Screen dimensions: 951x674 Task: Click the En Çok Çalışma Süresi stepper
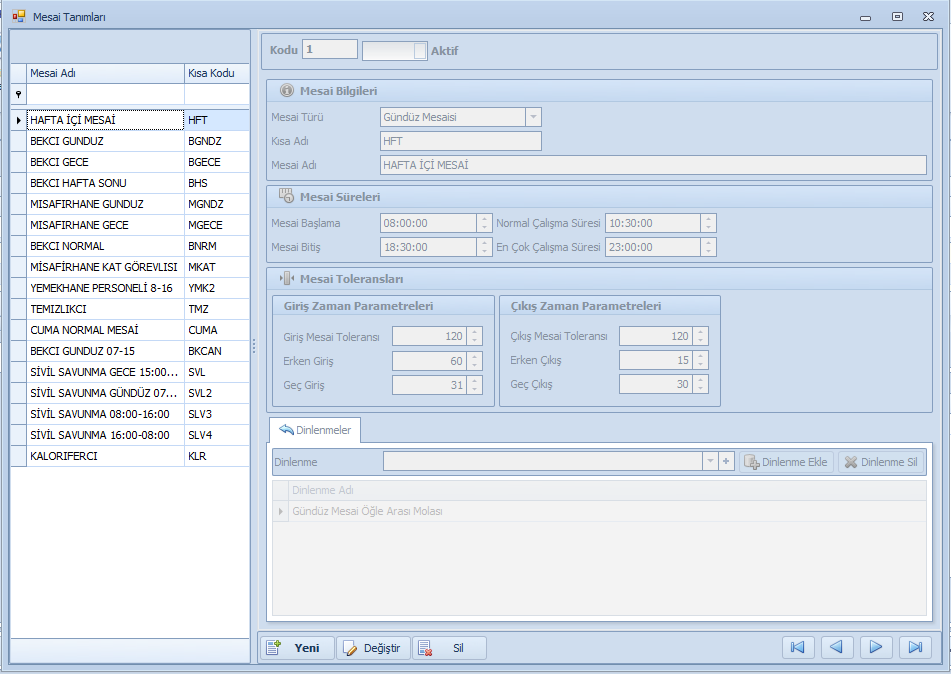(708, 247)
